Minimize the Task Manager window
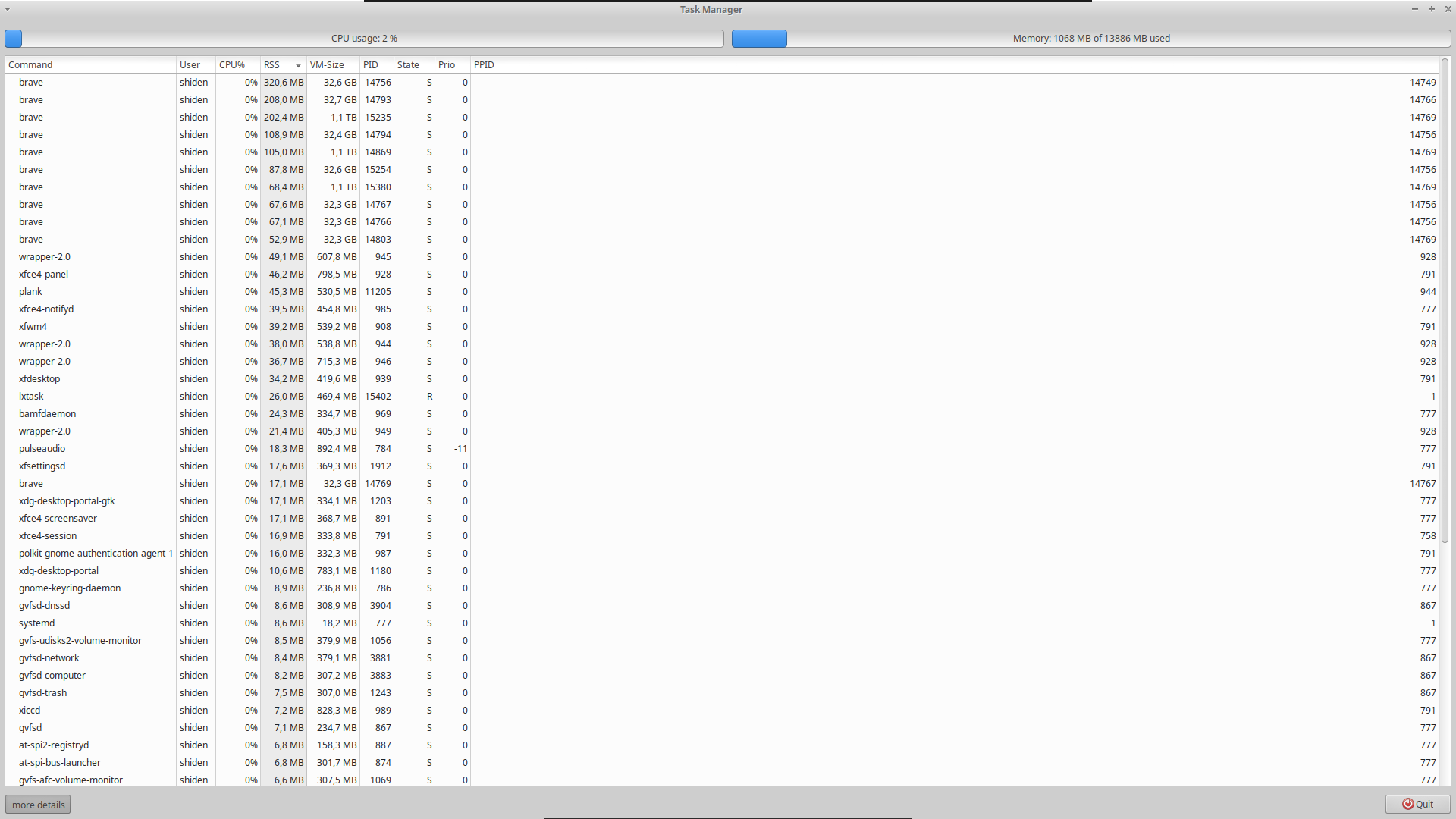Viewport: 1456px width, 819px height. coord(1414,9)
